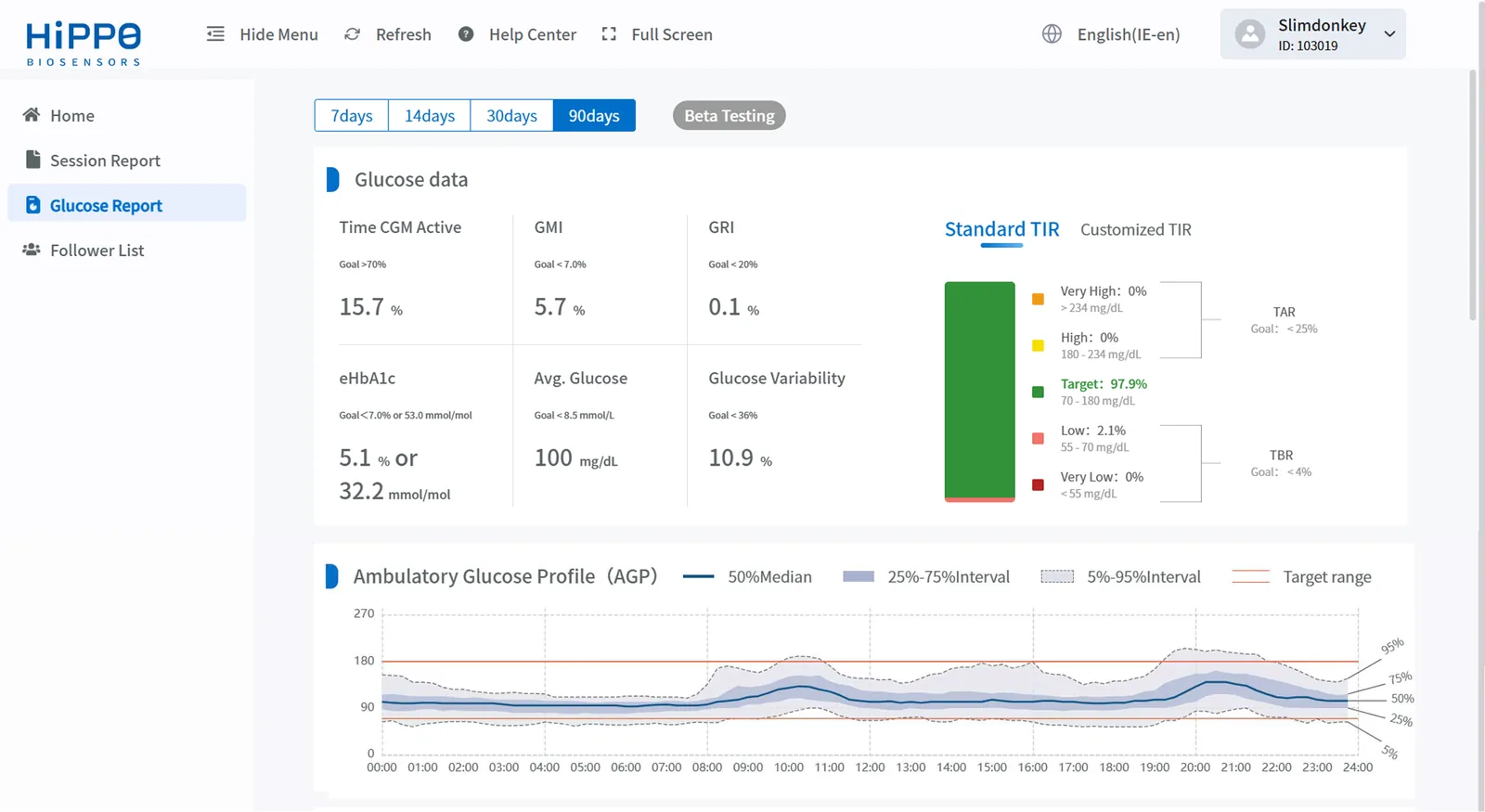Click the Full Screen expand icon
The height and width of the screenshot is (812, 1485).
pyautogui.click(x=609, y=34)
